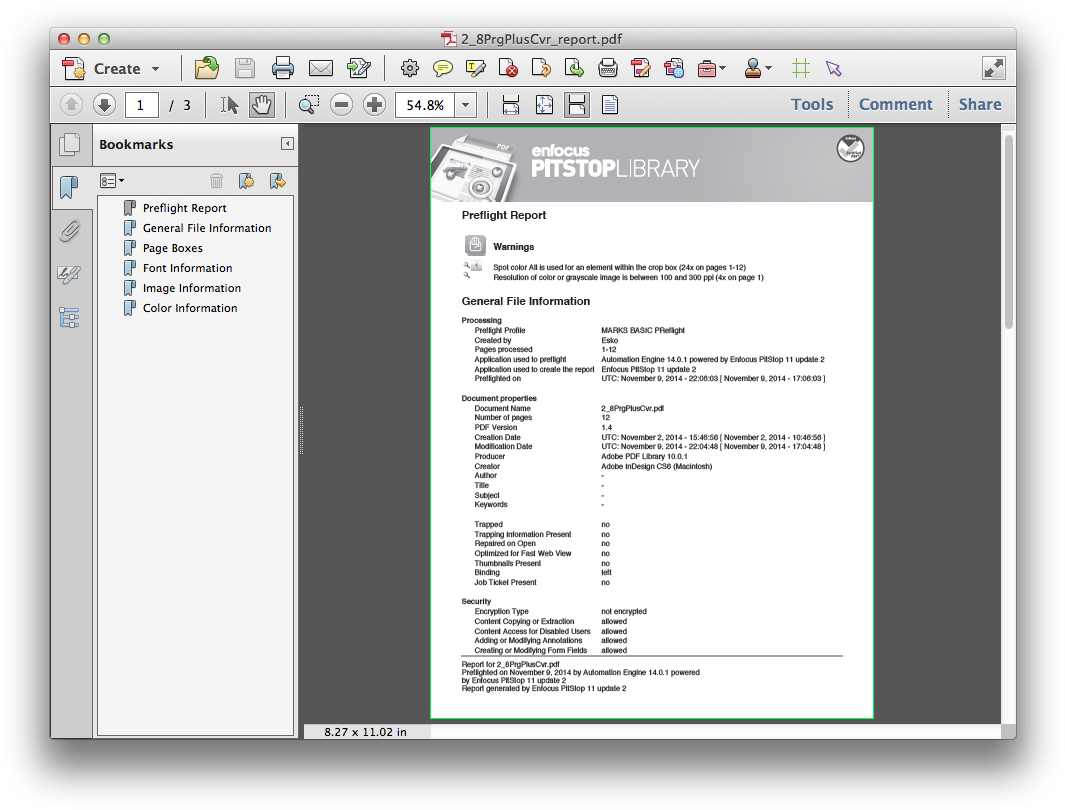
Task: Click the 54.8% zoom value field
Action: pyautogui.click(x=425, y=105)
